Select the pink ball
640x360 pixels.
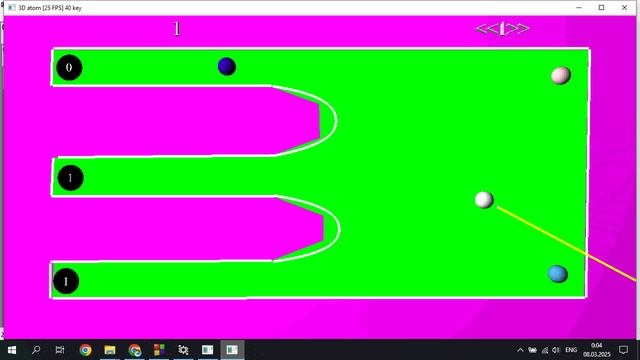(561, 76)
